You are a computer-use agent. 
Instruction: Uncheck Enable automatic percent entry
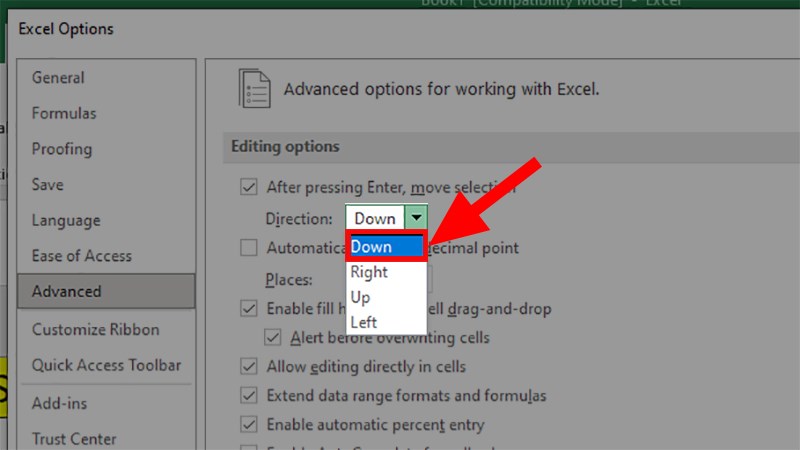coord(249,425)
